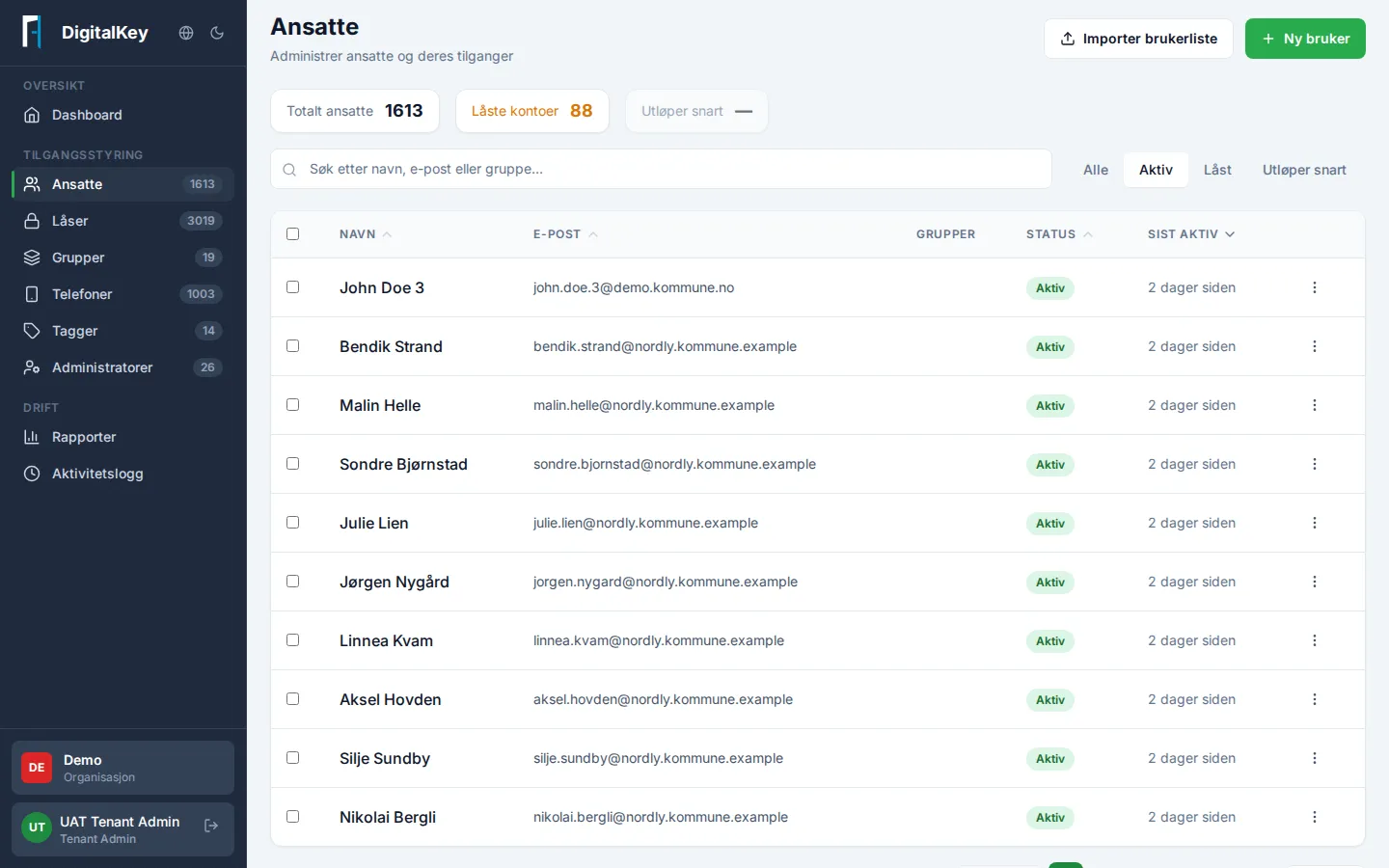Click the Ny bruker button

point(1305,39)
